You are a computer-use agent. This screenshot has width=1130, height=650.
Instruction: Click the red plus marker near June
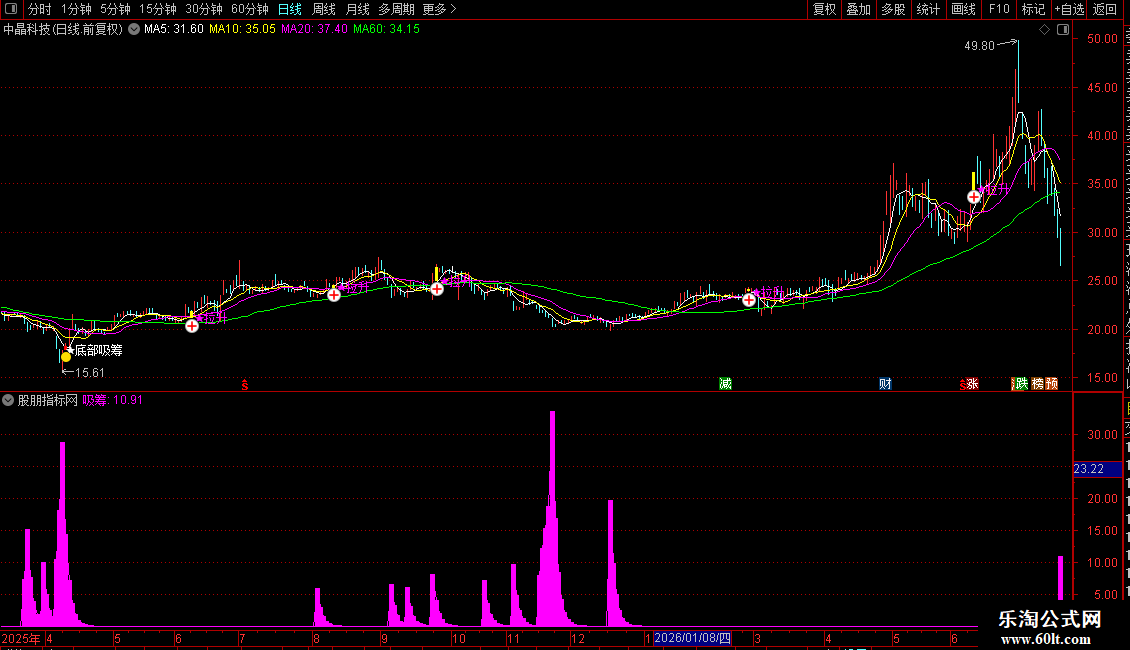pos(192,326)
